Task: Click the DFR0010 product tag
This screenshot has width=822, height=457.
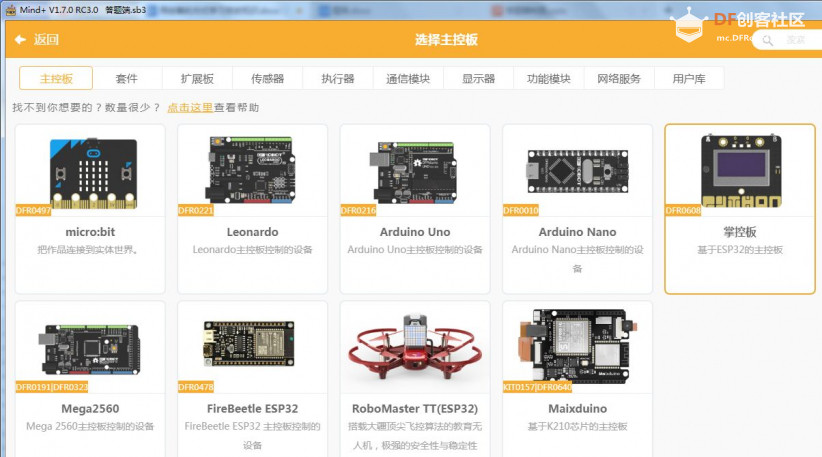Action: click(521, 211)
